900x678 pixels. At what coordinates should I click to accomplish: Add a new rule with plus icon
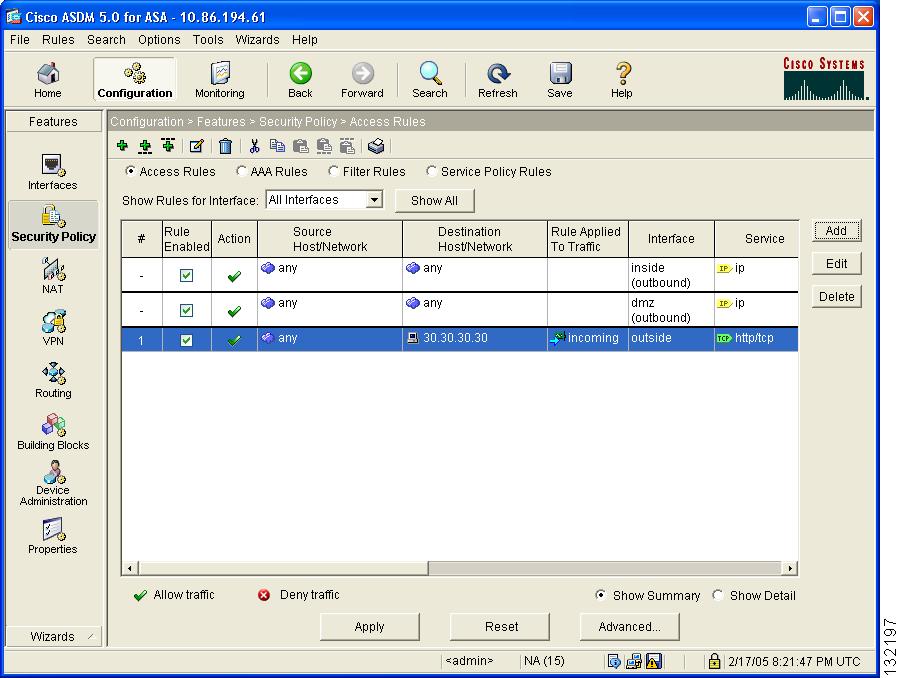(x=122, y=146)
